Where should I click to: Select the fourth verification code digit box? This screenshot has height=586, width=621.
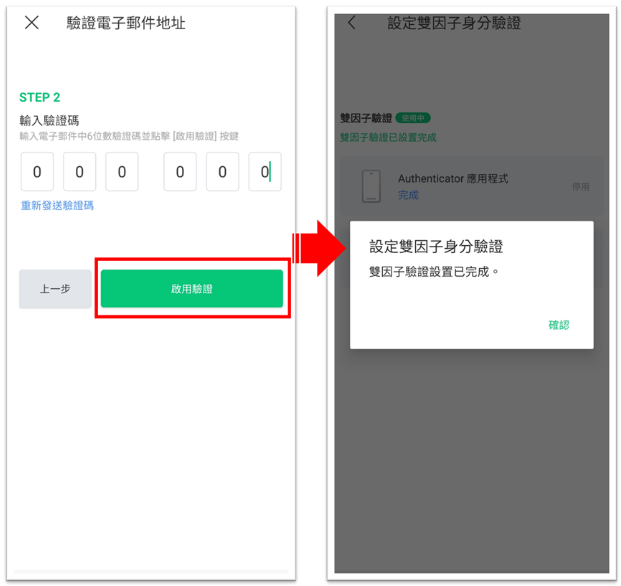click(x=180, y=171)
